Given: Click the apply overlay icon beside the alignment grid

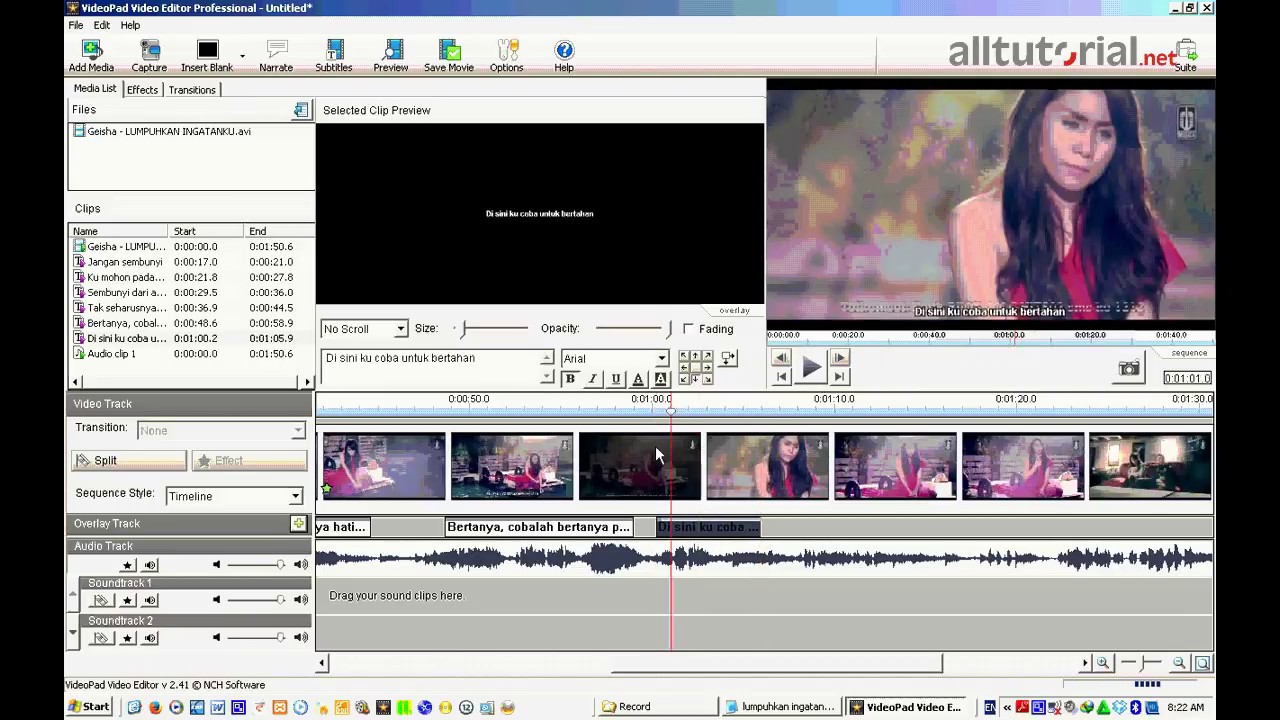Looking at the screenshot, I should [728, 358].
